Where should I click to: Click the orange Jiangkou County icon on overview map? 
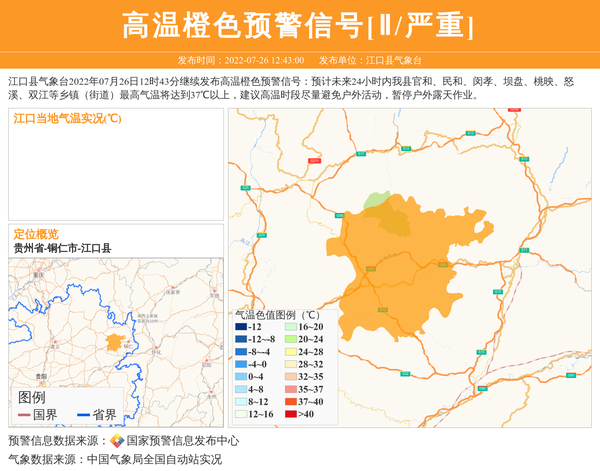[115, 343]
